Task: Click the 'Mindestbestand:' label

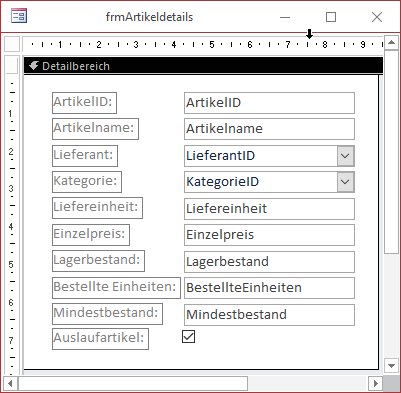Action: (107, 314)
